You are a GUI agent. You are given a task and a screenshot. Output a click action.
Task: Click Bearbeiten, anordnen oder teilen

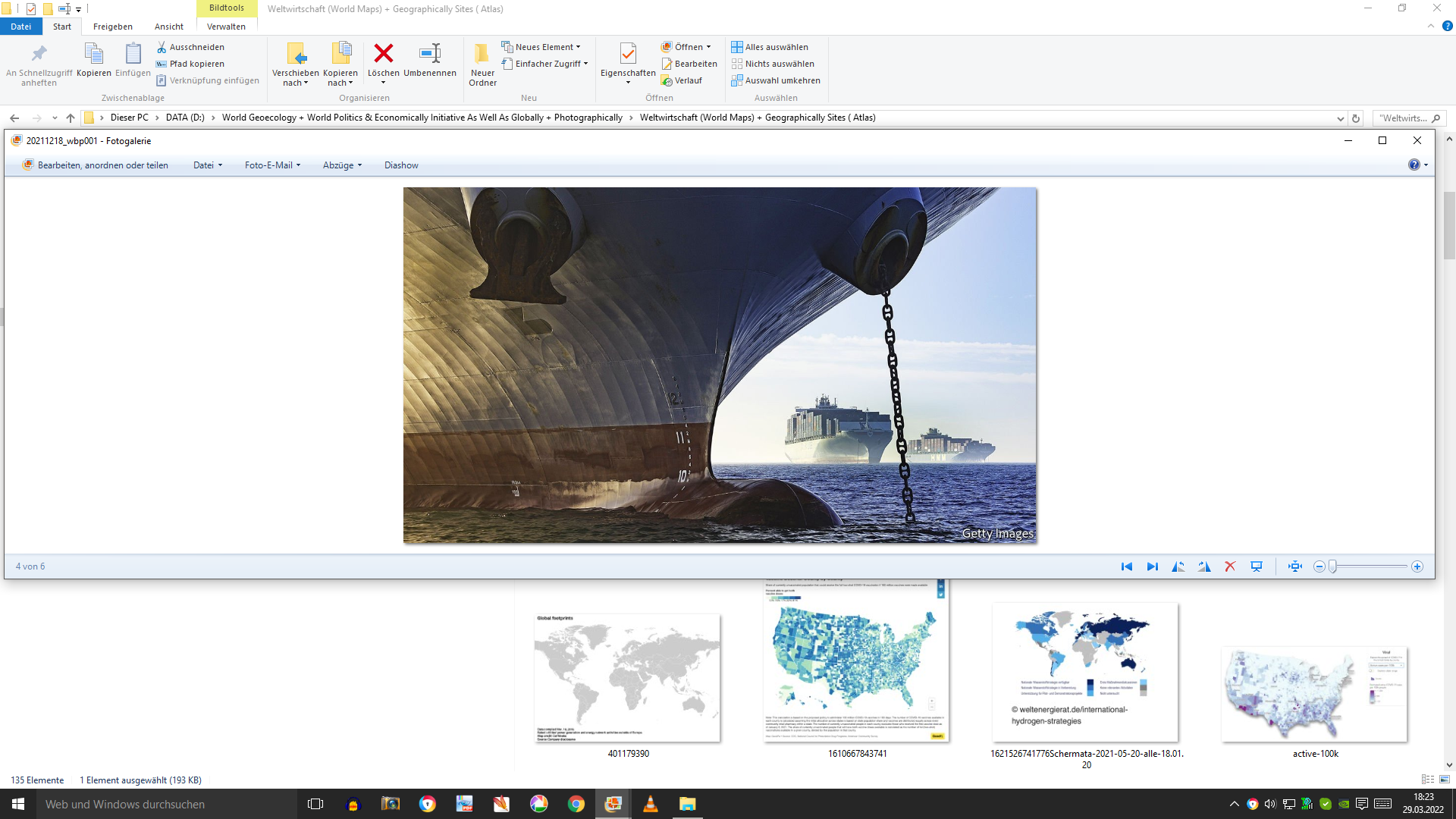(x=96, y=165)
